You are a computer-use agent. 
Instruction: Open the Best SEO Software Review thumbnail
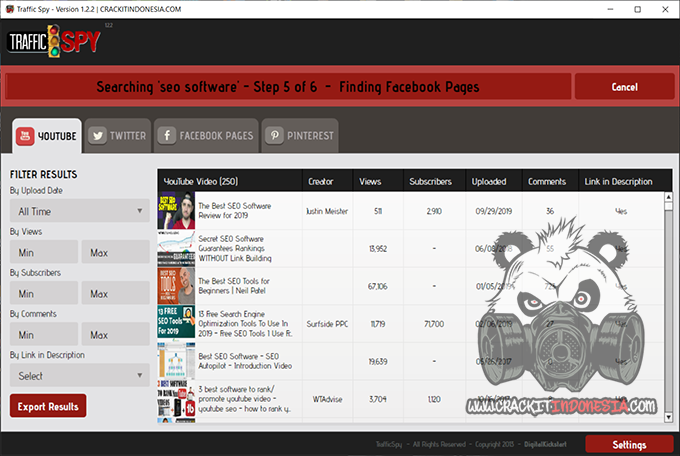(176, 211)
